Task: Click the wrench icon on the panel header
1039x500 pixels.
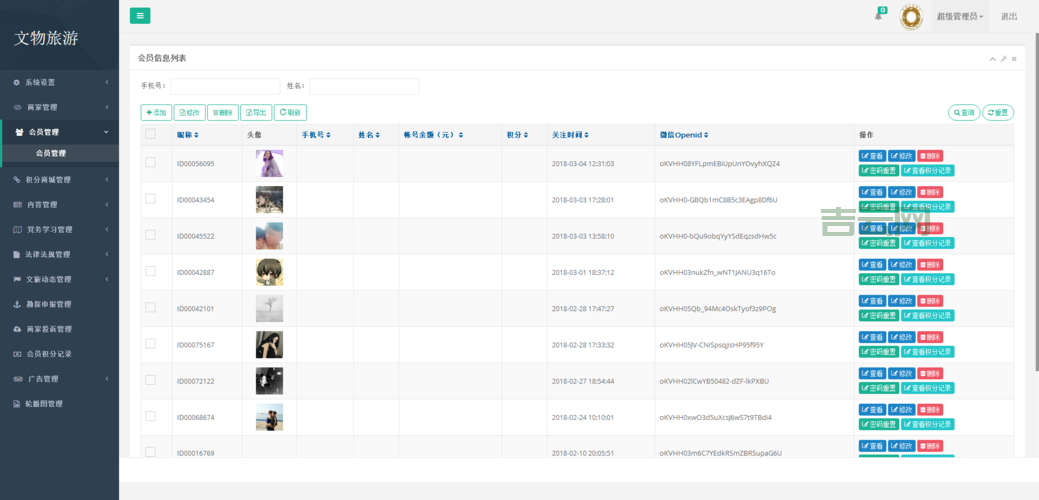Action: [1003, 59]
